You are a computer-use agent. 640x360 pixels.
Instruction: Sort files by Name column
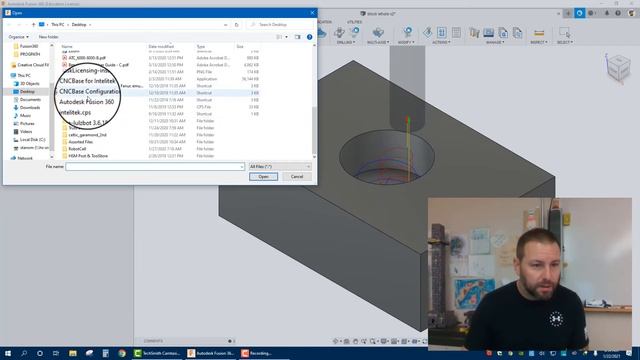coord(67,47)
